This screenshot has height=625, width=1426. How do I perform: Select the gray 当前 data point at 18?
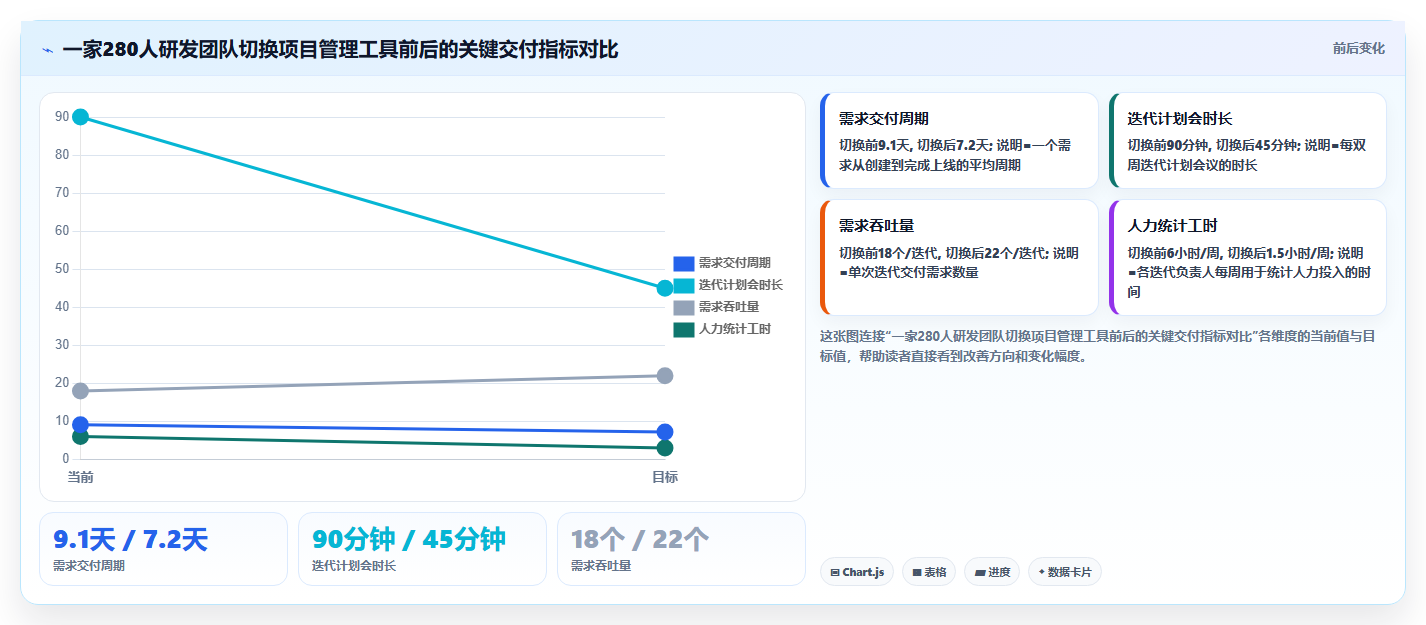tap(81, 391)
